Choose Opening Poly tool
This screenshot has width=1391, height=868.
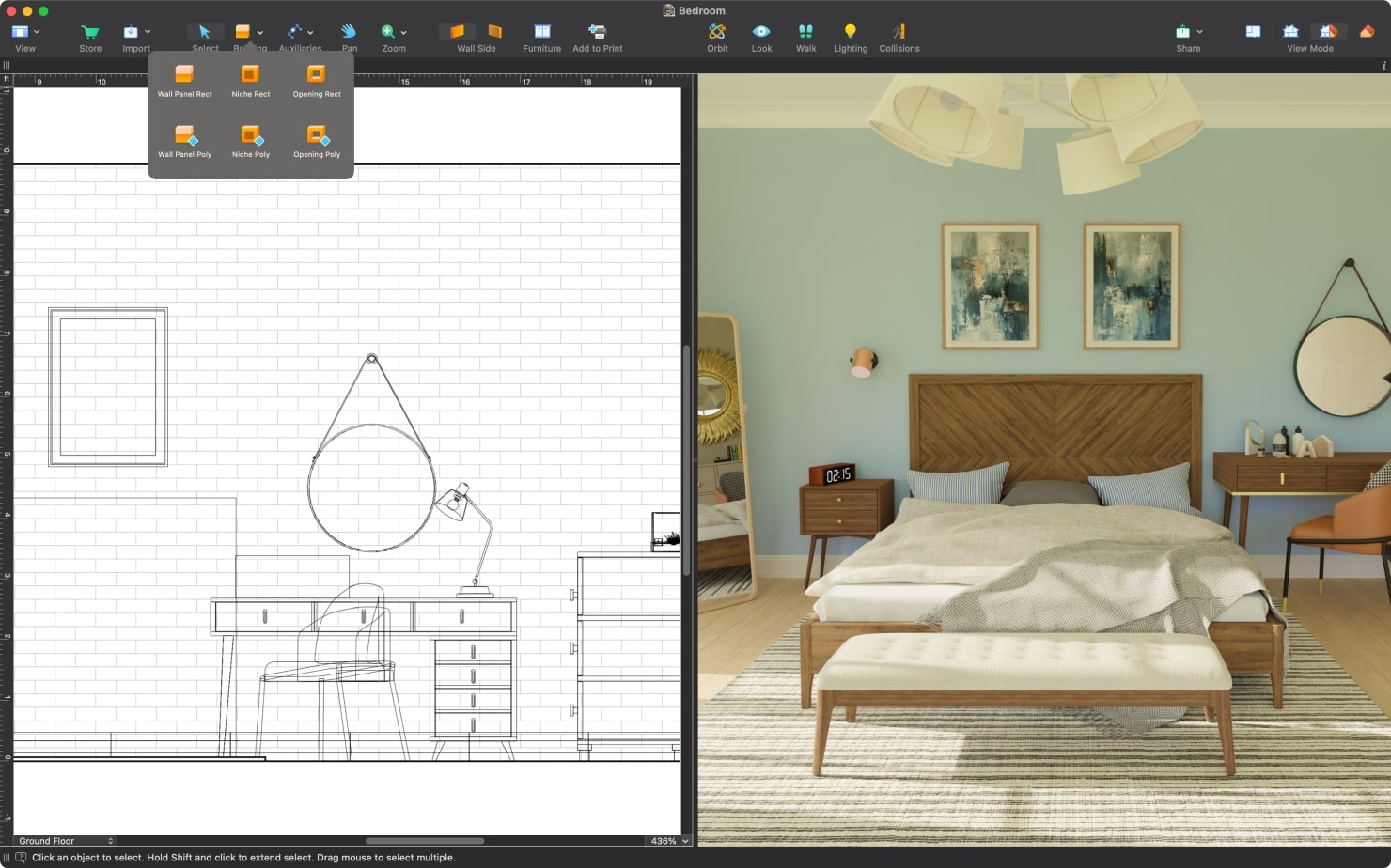(317, 141)
